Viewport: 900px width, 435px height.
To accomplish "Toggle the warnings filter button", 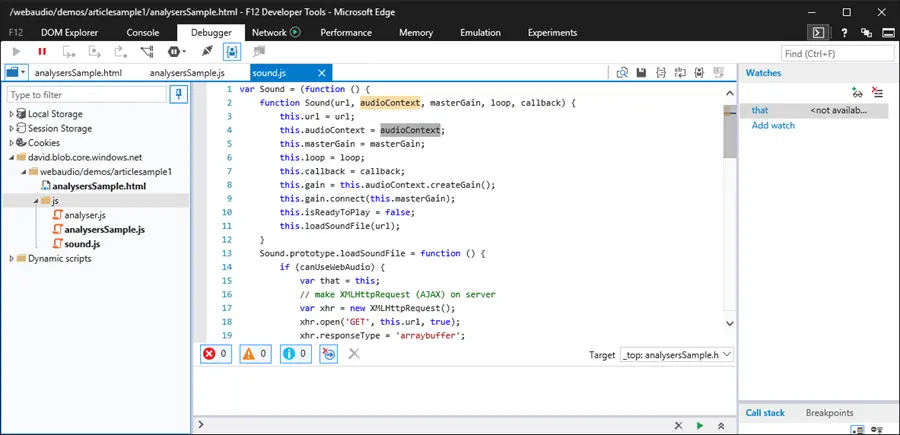I will pos(255,354).
